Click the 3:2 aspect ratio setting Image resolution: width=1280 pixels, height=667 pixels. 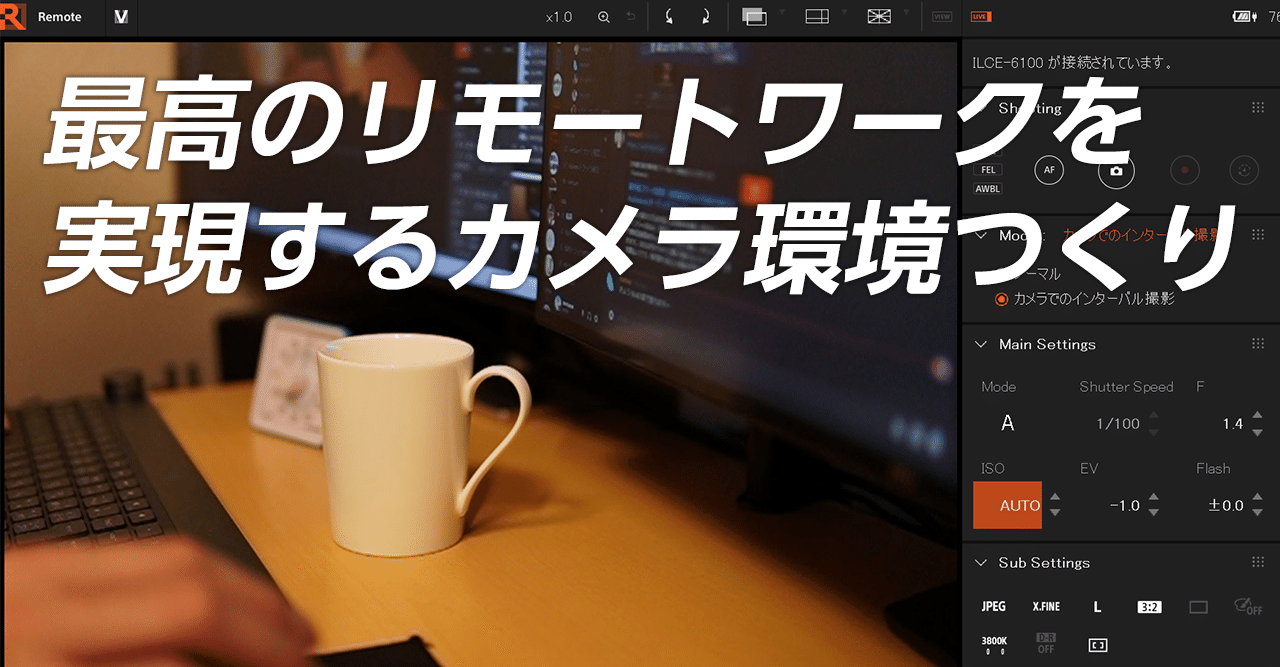click(1149, 607)
